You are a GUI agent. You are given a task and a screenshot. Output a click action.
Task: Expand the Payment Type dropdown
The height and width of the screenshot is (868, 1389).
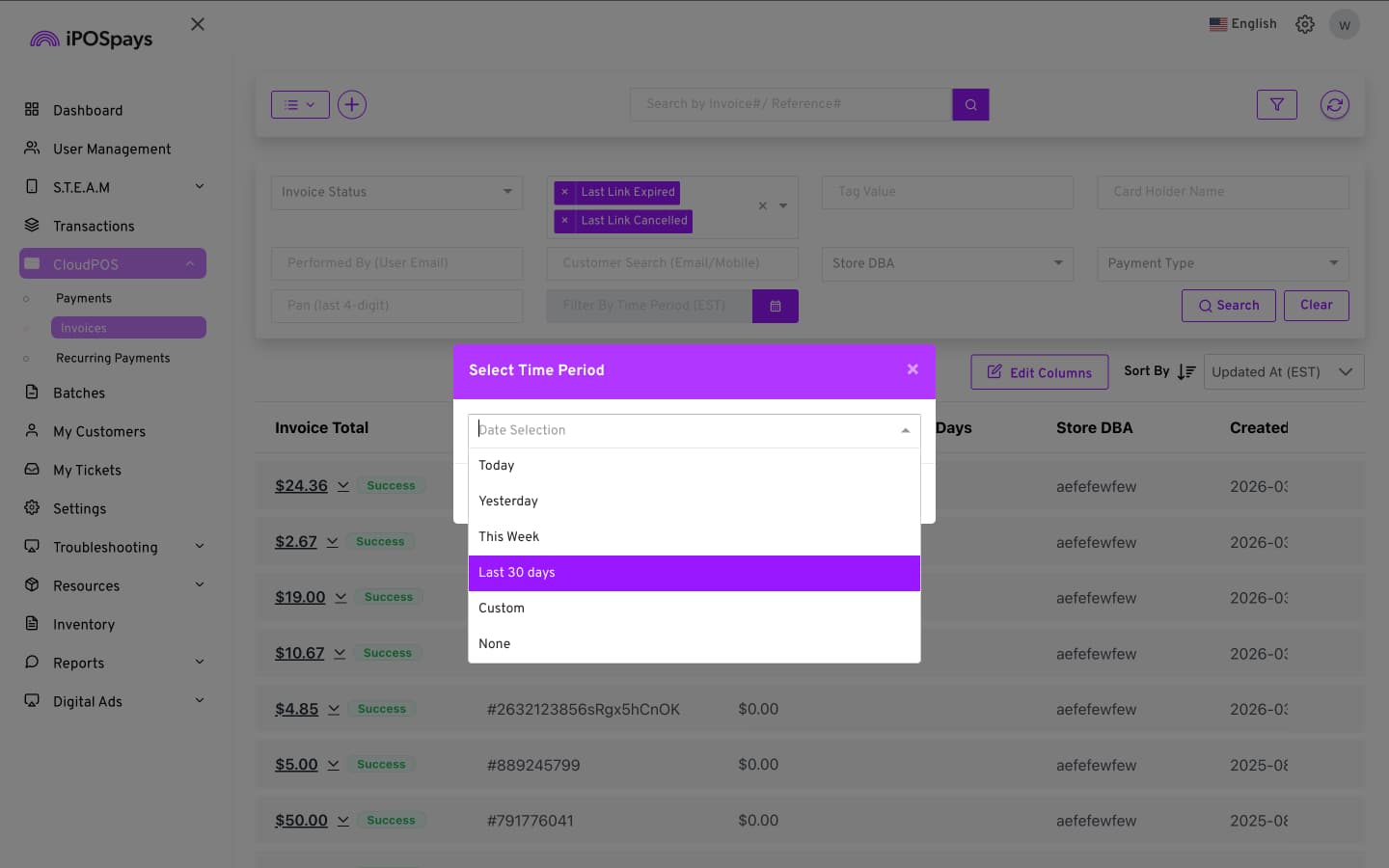(1222, 263)
